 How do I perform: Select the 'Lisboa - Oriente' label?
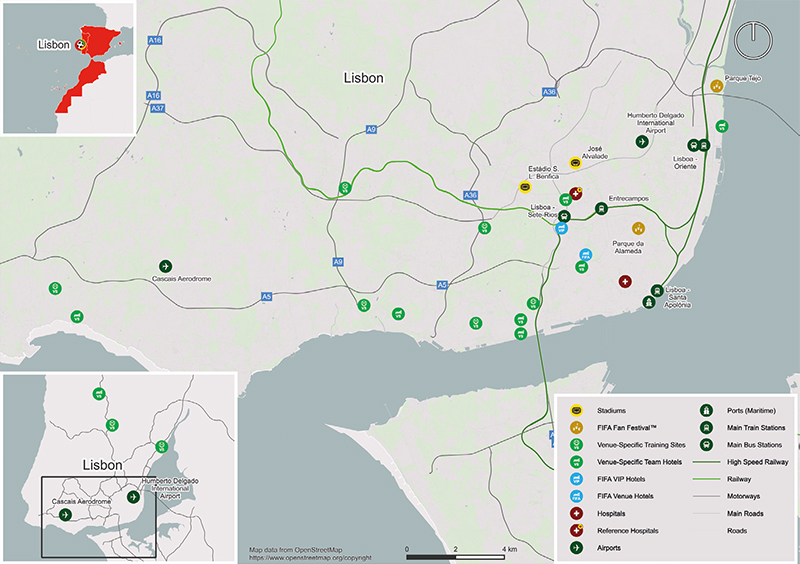[685, 163]
